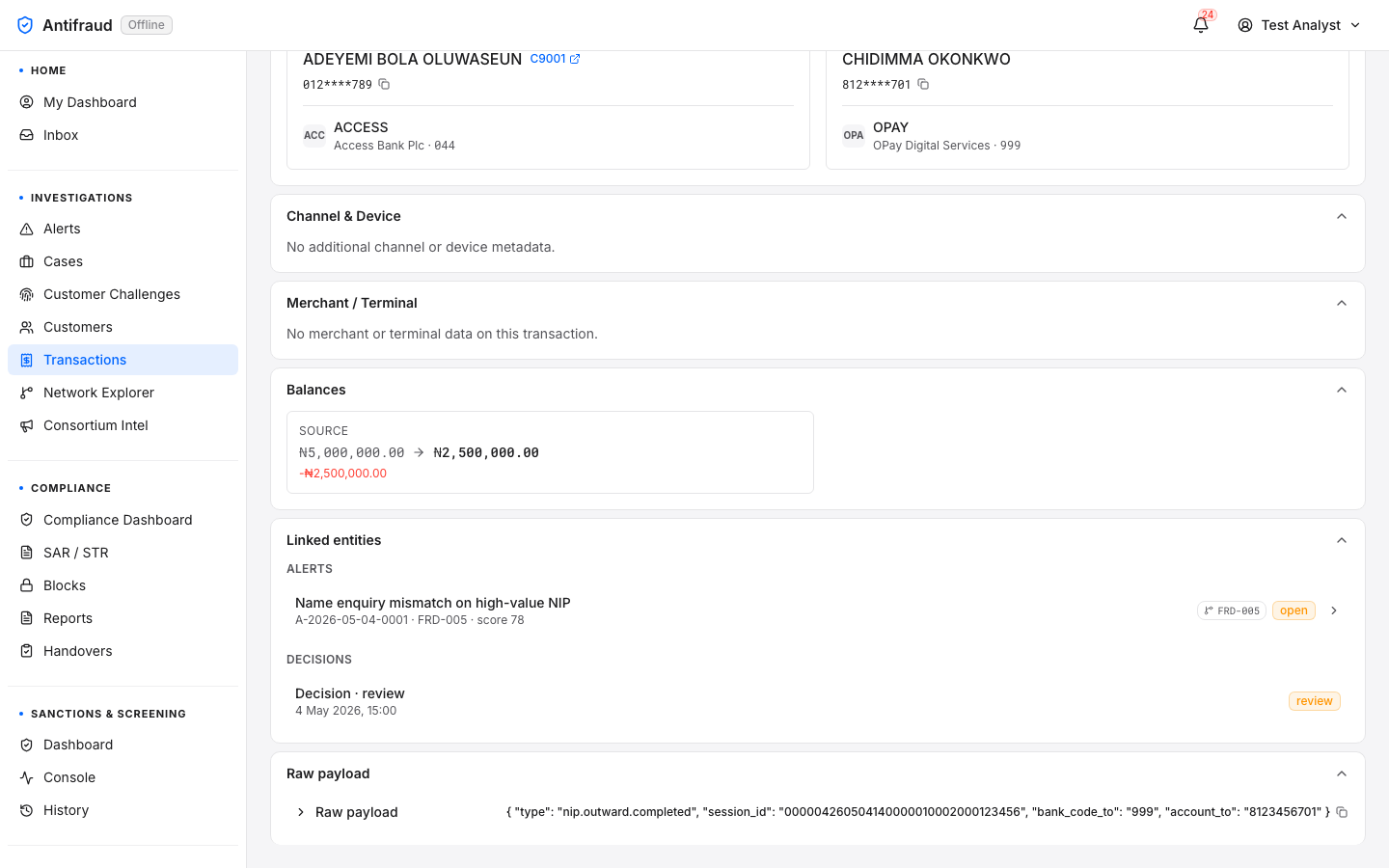The width and height of the screenshot is (1389, 868).
Task: Open My Dashboard in sidebar
Action: click(x=123, y=102)
